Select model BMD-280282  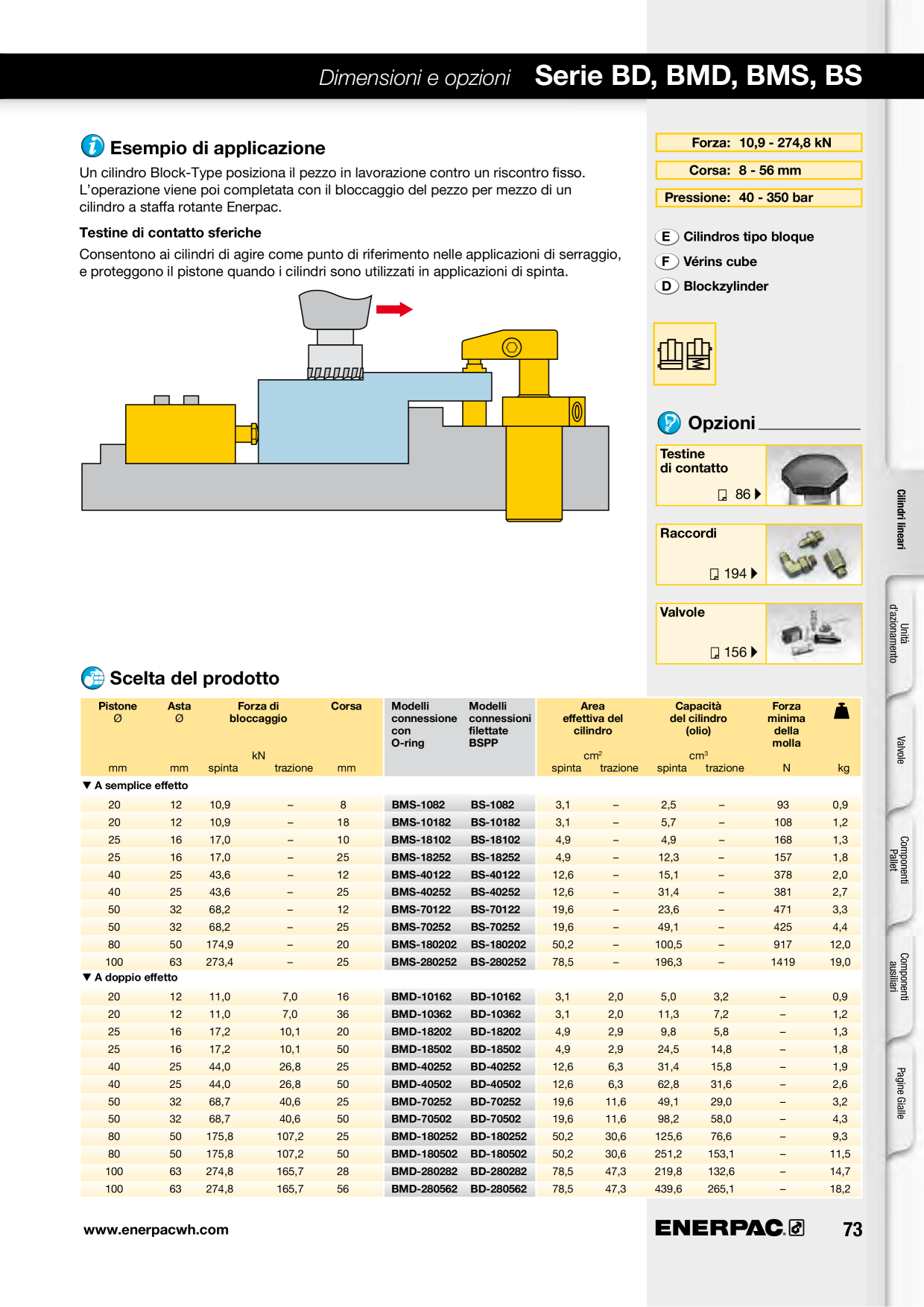click(424, 1171)
